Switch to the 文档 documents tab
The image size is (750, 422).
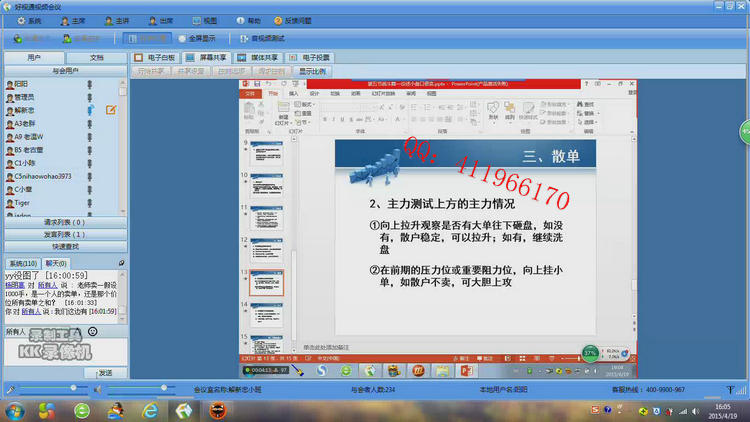pyautogui.click(x=96, y=57)
